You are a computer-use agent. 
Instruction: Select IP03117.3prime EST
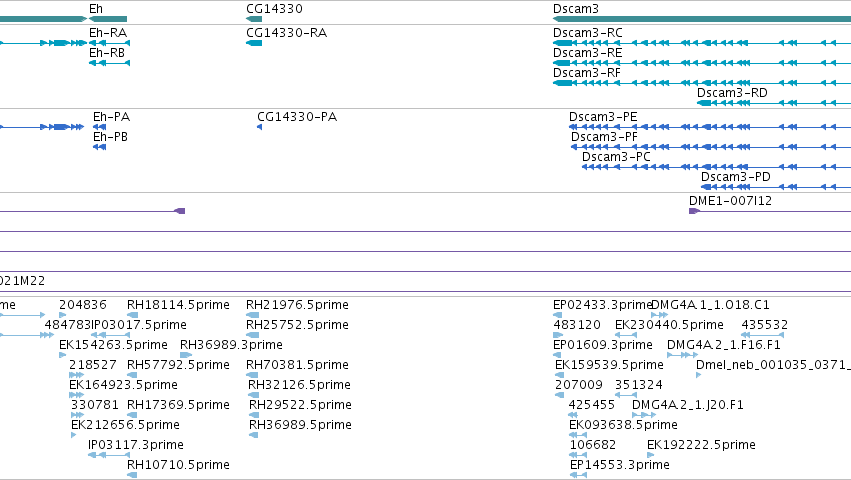coord(136,445)
